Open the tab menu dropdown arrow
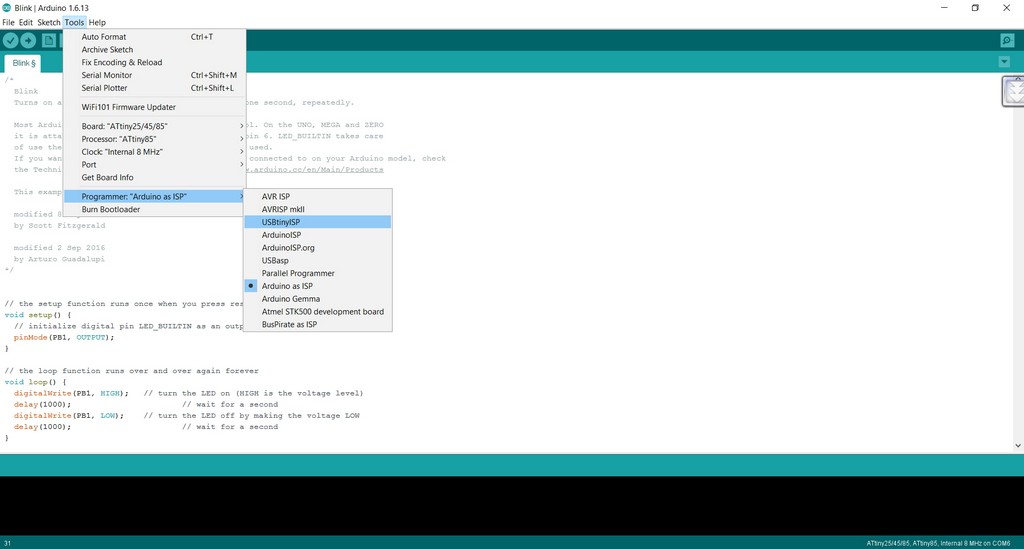The width and height of the screenshot is (1024, 549). pyautogui.click(x=1004, y=62)
